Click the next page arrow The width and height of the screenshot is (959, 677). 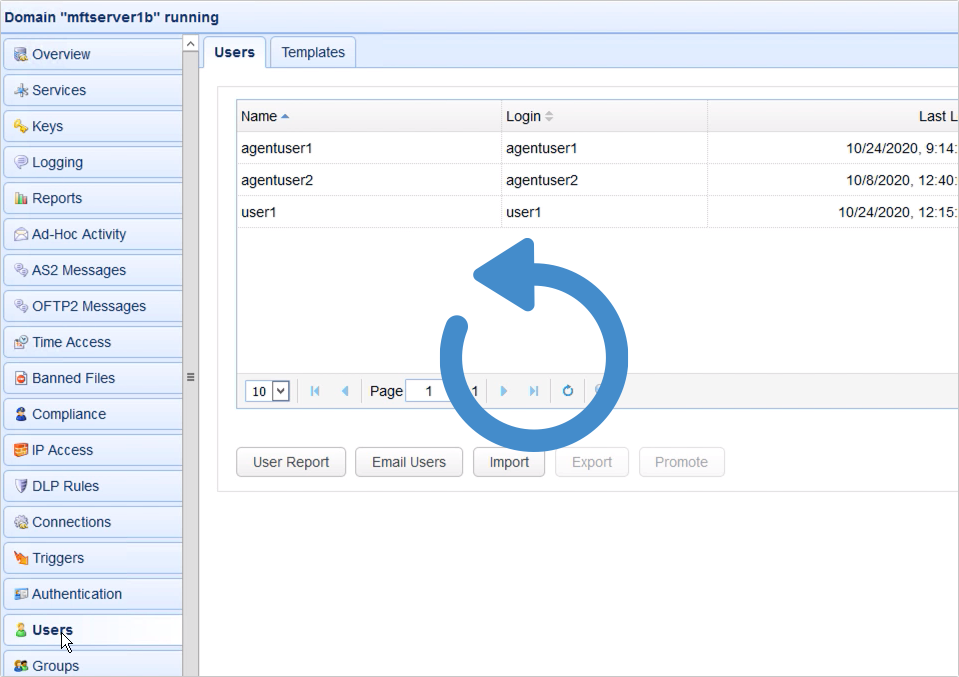(504, 391)
